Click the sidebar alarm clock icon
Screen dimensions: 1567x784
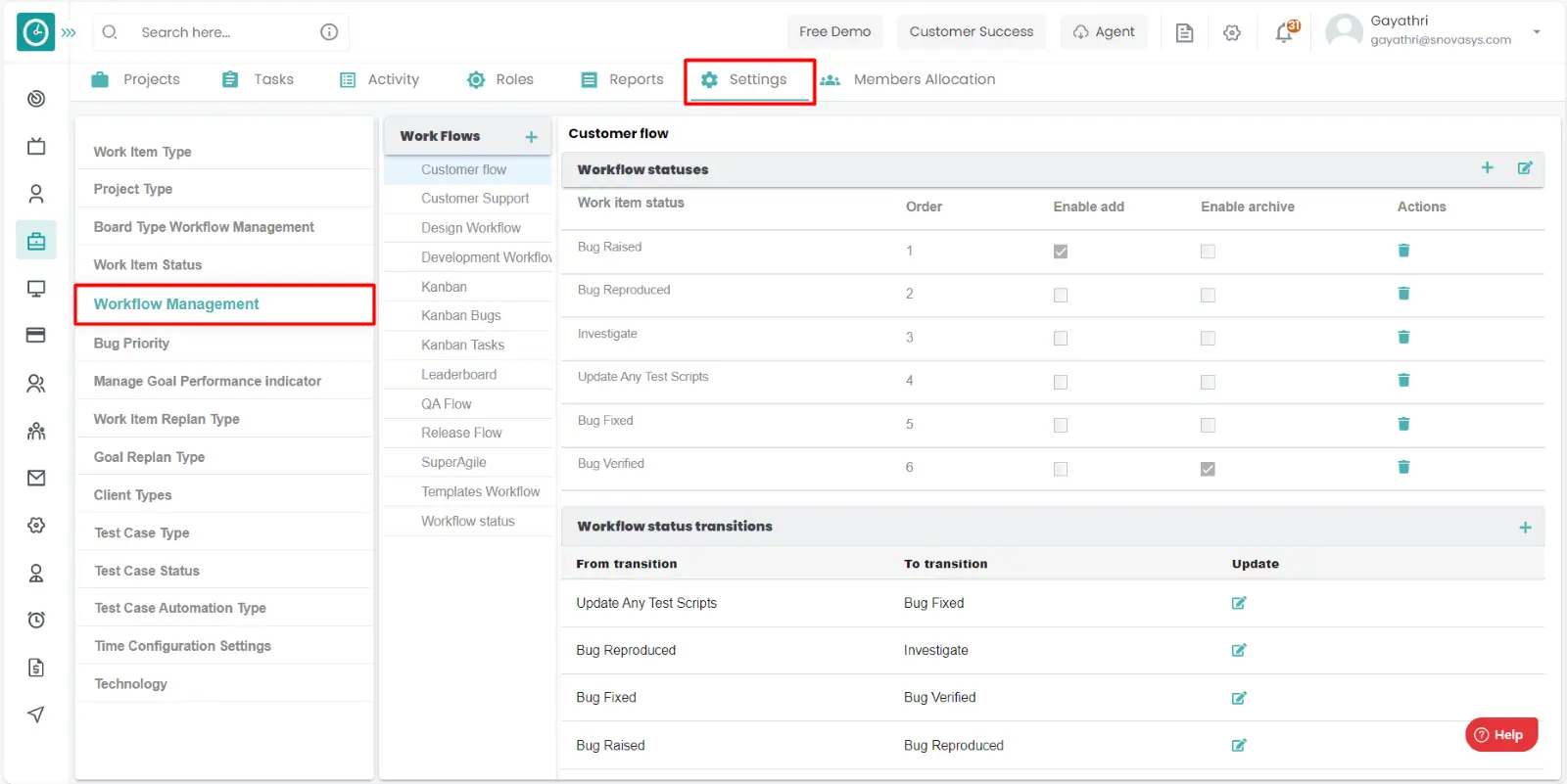click(x=36, y=620)
